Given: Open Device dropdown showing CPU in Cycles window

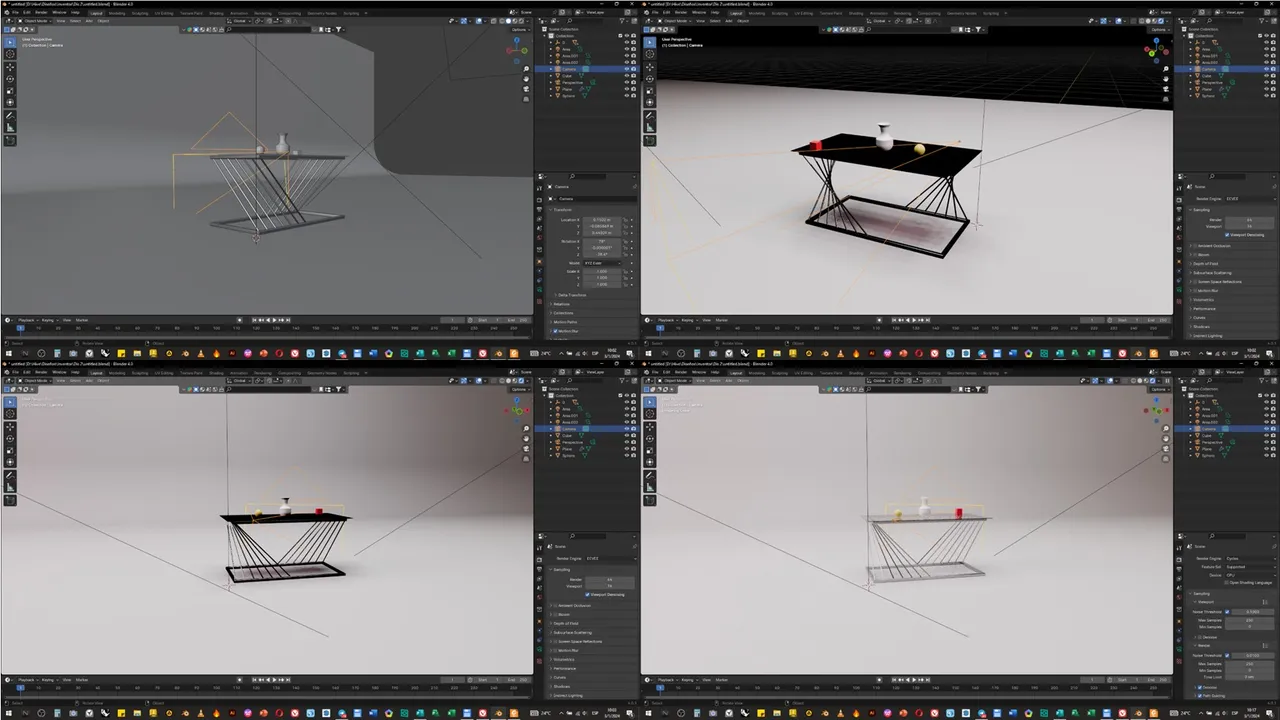Looking at the screenshot, I should pyautogui.click(x=1251, y=575).
